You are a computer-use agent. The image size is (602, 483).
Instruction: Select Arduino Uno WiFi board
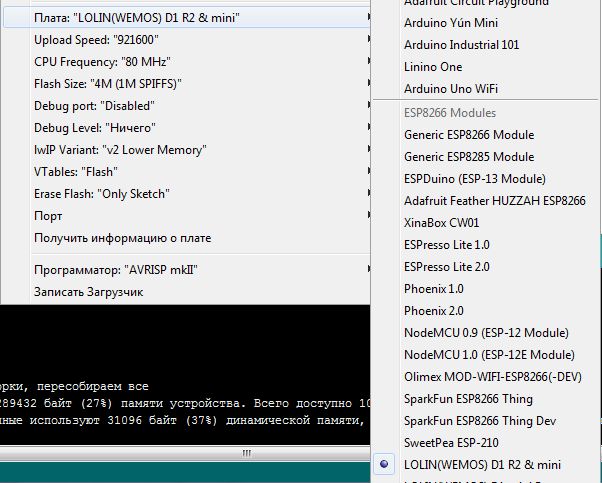click(486, 89)
